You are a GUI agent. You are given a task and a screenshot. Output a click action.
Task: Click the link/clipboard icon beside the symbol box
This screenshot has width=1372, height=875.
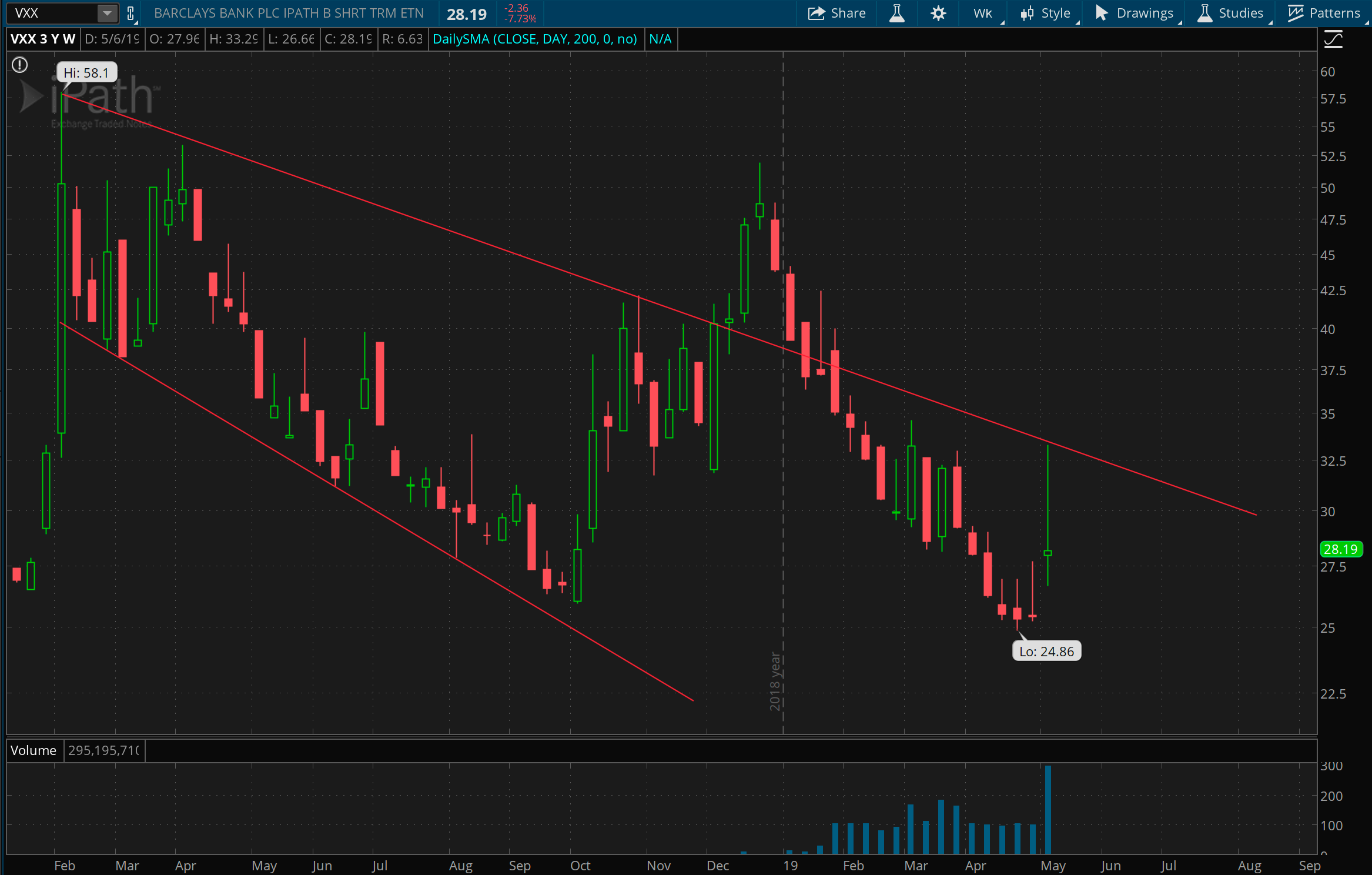click(131, 13)
